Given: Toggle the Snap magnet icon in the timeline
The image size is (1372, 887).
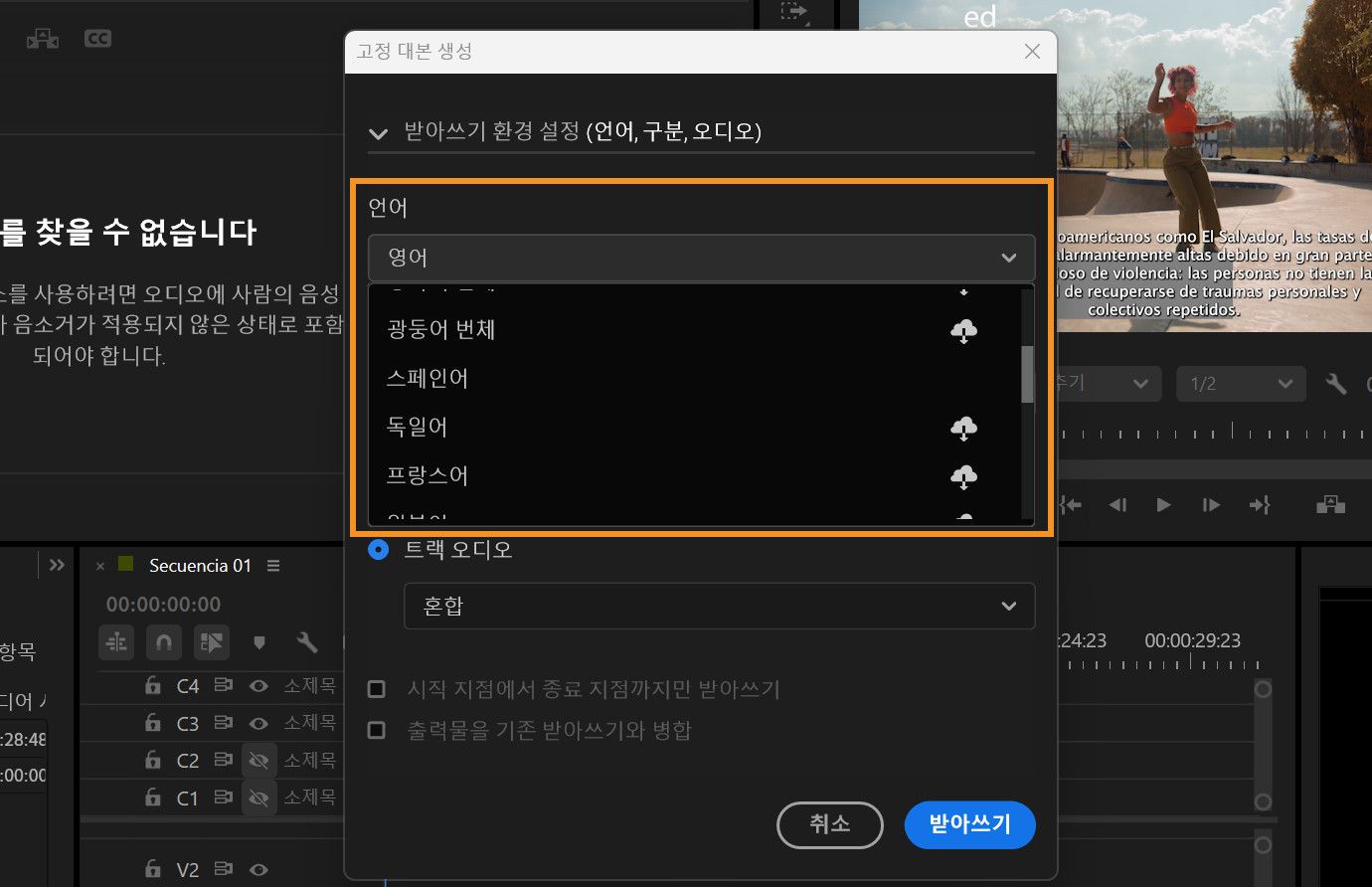Looking at the screenshot, I should point(163,642).
